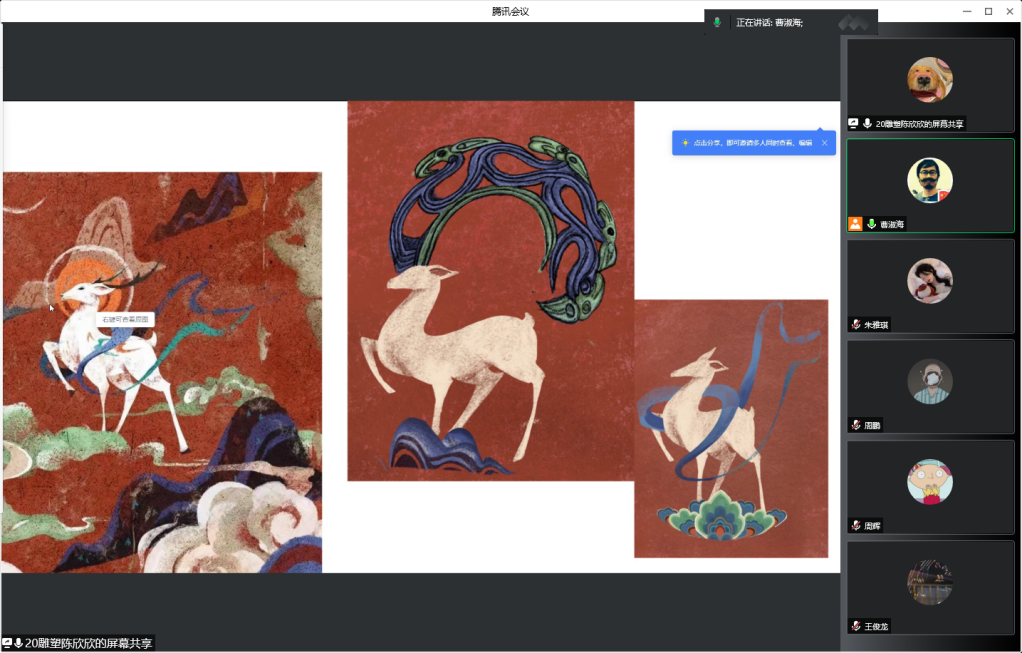
Task: Maximize the 腾讯会议 window
Action: tap(988, 11)
